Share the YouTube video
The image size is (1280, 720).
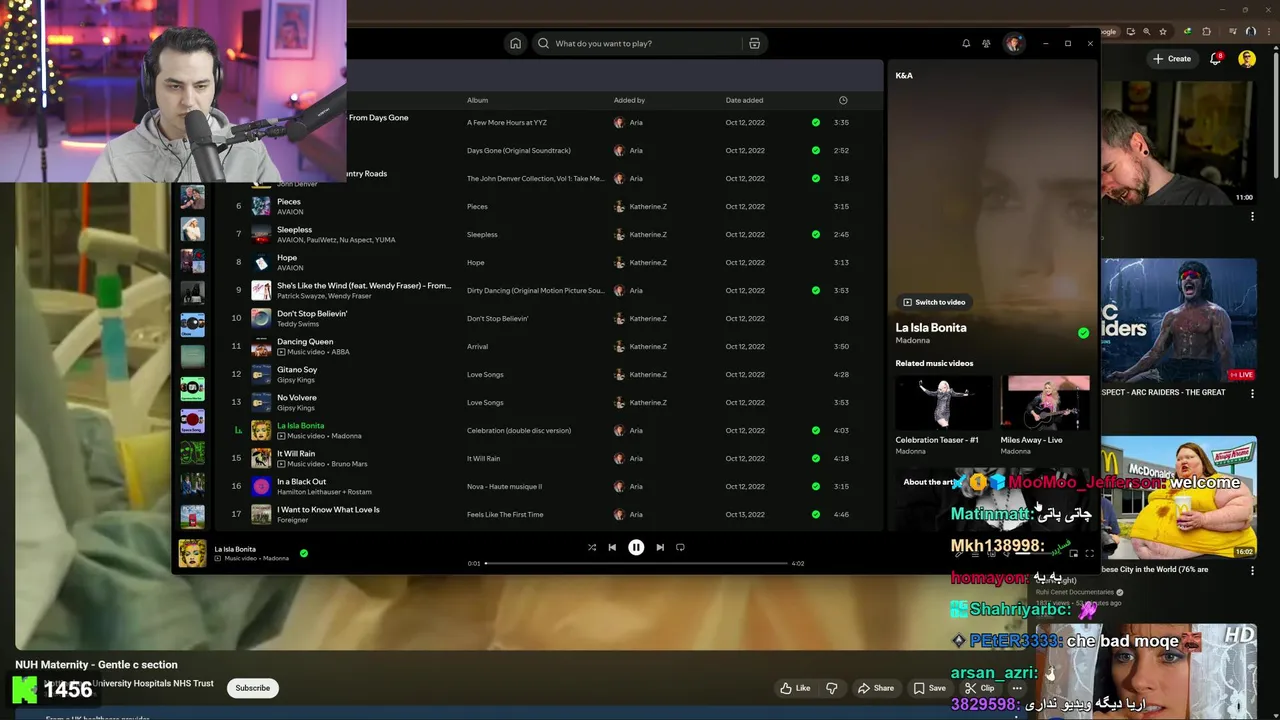point(875,688)
